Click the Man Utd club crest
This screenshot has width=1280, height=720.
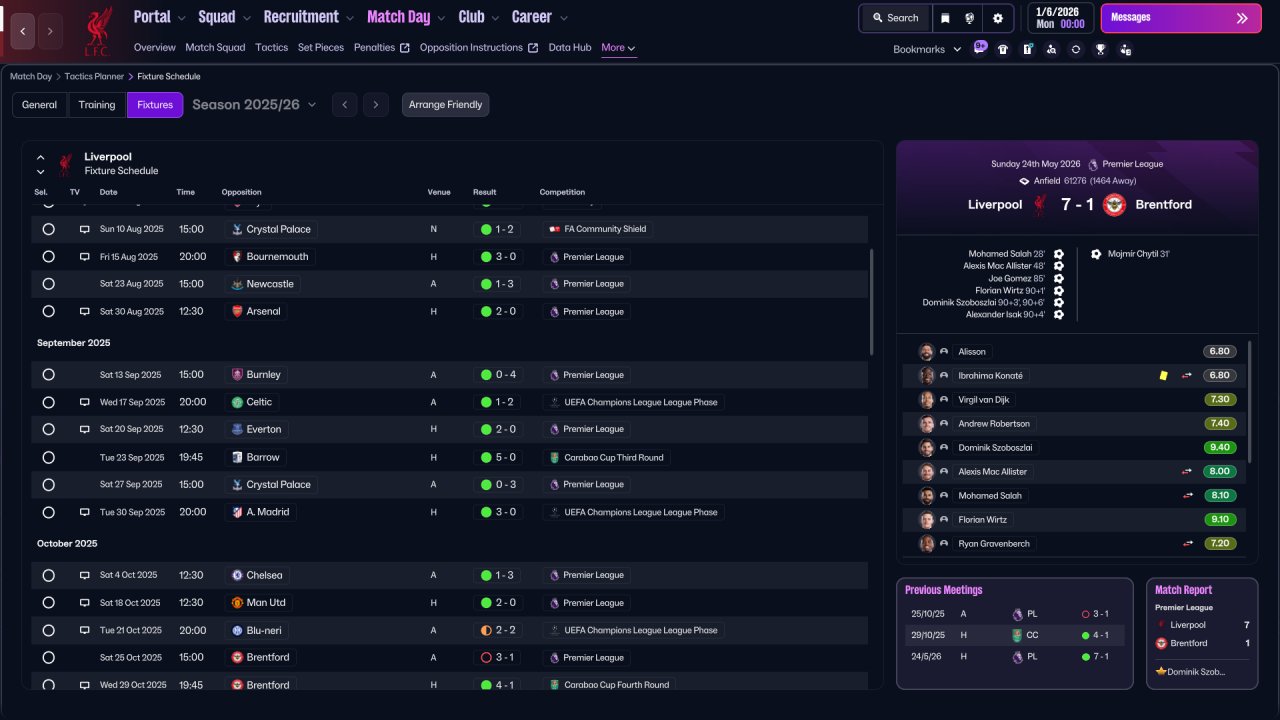(x=237, y=603)
